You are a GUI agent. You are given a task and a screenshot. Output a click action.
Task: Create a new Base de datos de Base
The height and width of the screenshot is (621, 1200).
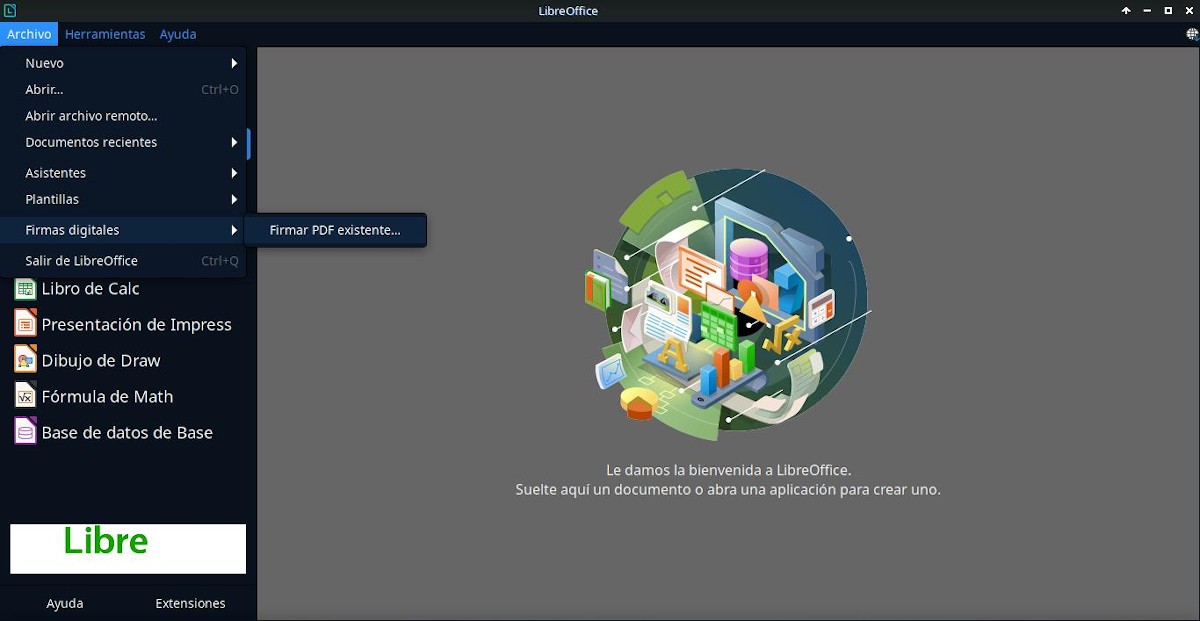pyautogui.click(x=127, y=432)
